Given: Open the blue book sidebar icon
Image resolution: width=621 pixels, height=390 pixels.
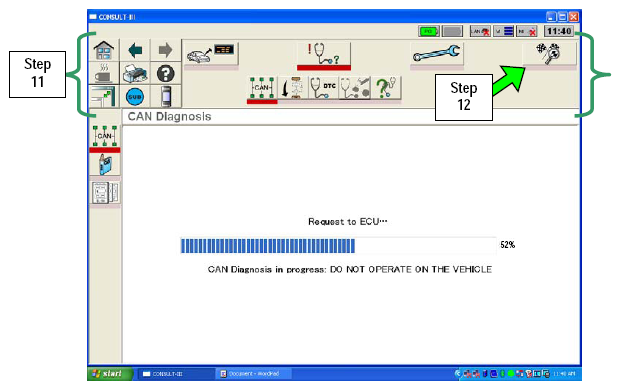Looking at the screenshot, I should click(105, 164).
